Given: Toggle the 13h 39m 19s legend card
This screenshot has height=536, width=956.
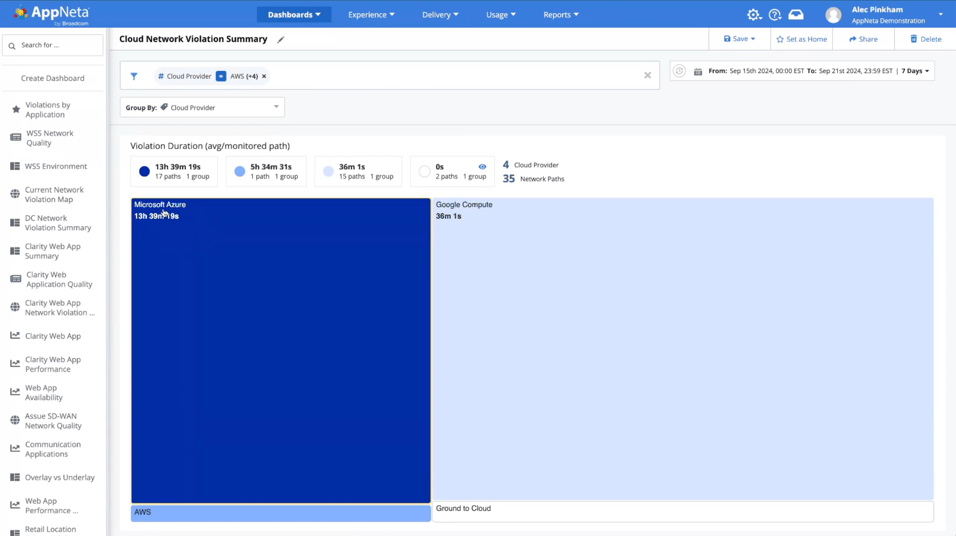Looking at the screenshot, I should pos(174,171).
